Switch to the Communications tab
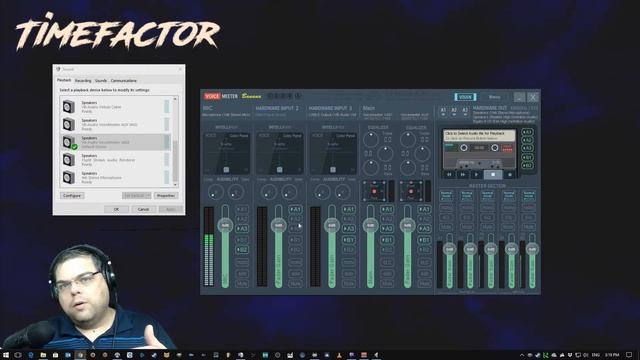 point(124,81)
